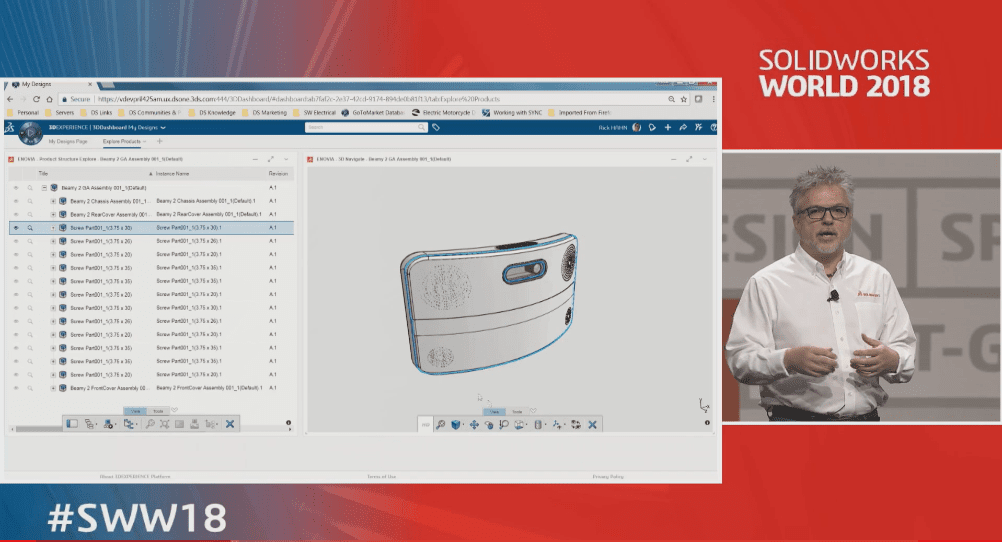This screenshot has width=1002, height=542.
Task: Close the 3D Navigate action toolbar
Action: (592, 424)
